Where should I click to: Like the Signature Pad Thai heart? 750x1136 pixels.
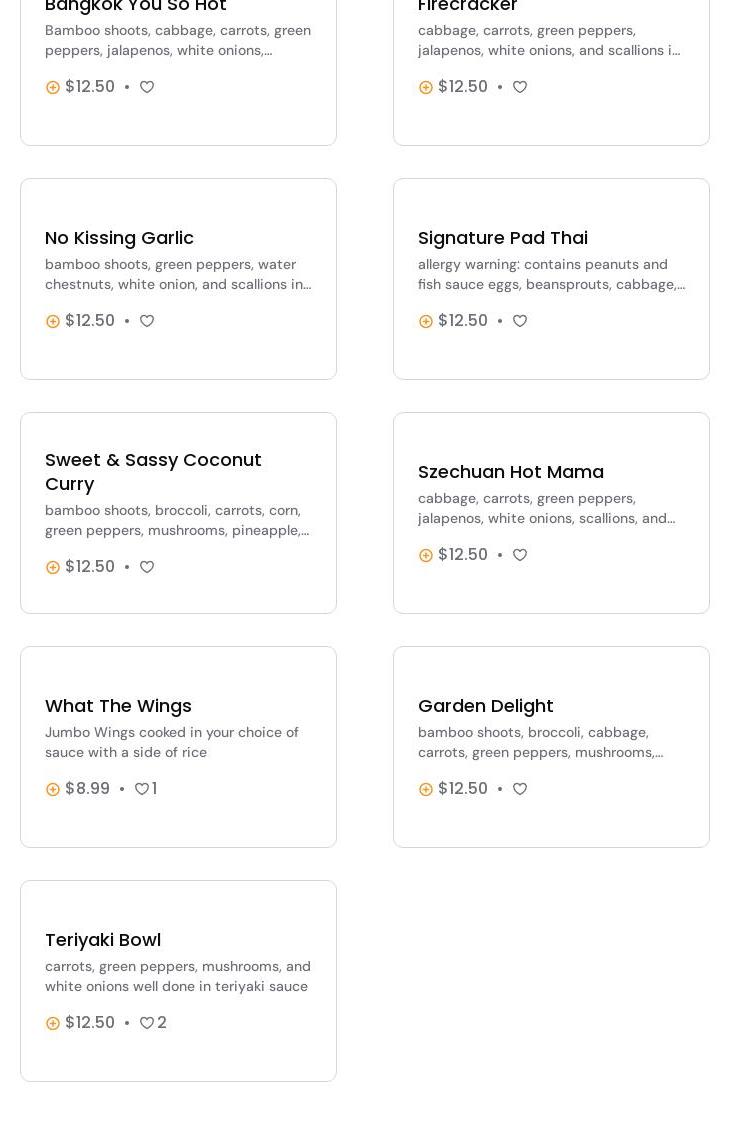point(520,321)
